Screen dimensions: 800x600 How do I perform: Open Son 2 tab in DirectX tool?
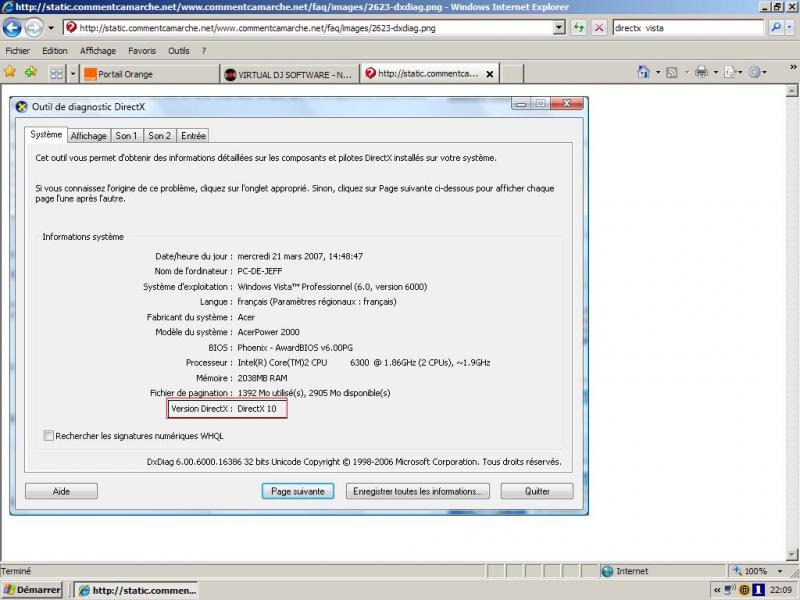[160, 136]
